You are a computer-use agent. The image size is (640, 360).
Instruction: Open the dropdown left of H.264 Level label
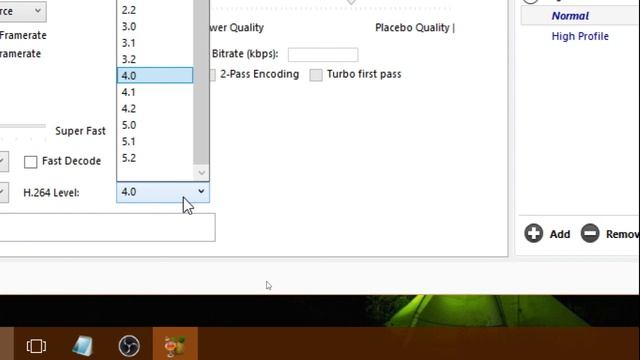[x=4, y=192]
